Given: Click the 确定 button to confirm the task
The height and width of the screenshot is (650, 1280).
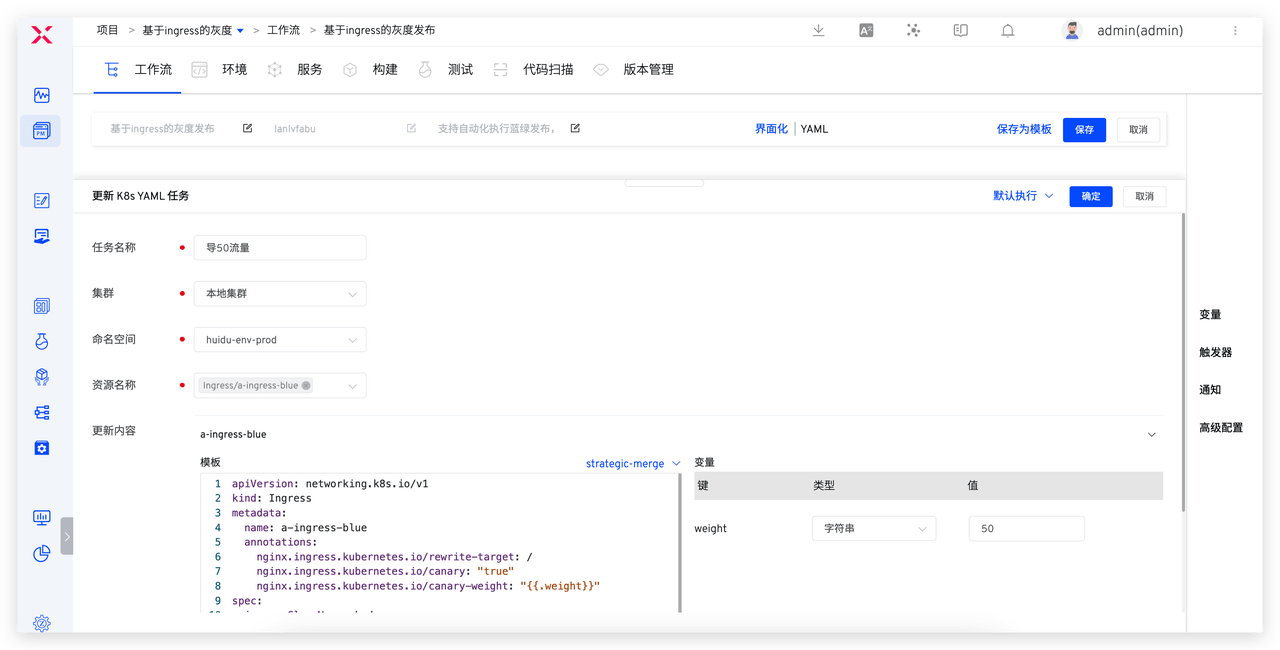Looking at the screenshot, I should 1090,196.
